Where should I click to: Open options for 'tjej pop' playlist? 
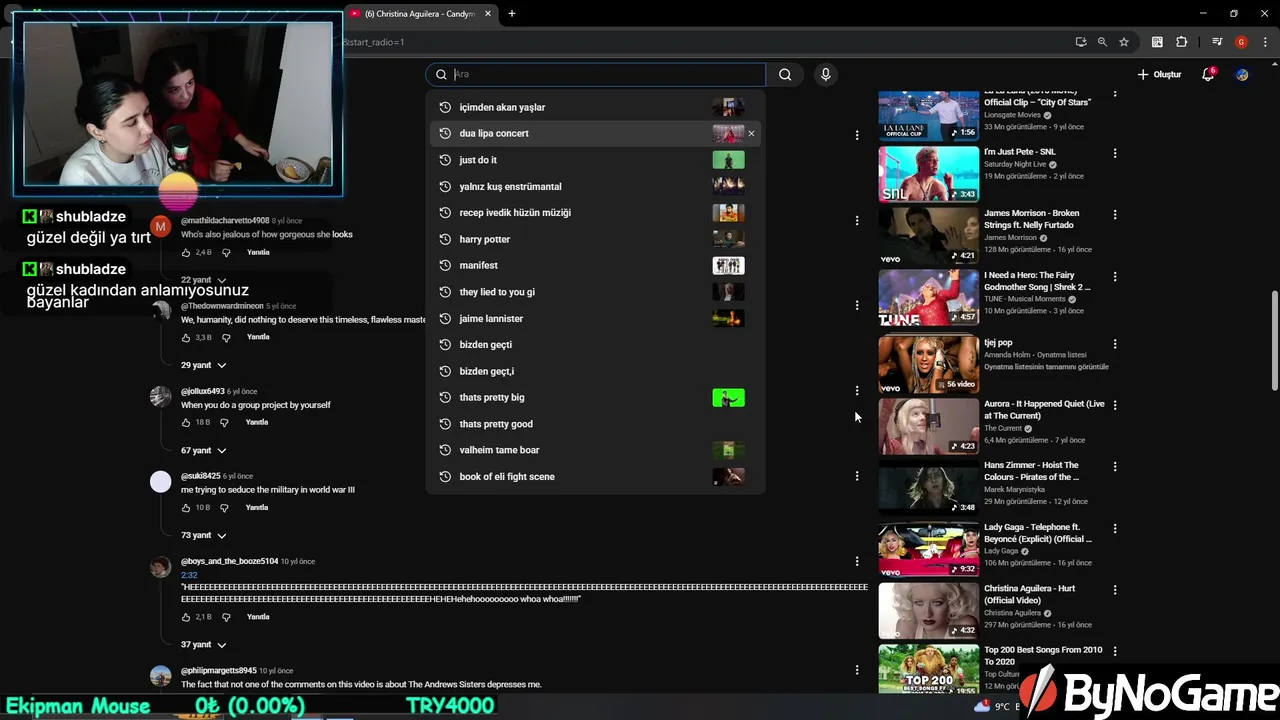(x=1115, y=344)
